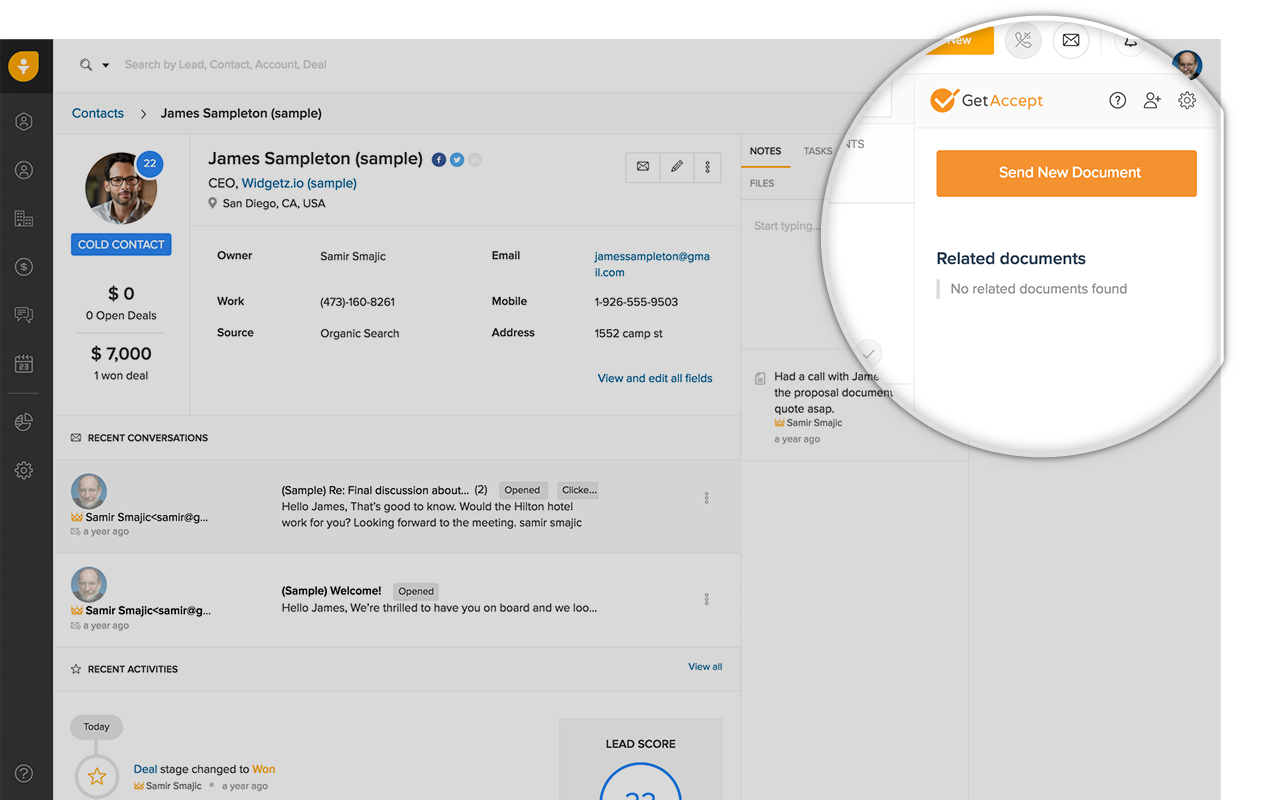Open GetAccept help question icon
Screen dimensions: 1280x800
[x=1118, y=100]
